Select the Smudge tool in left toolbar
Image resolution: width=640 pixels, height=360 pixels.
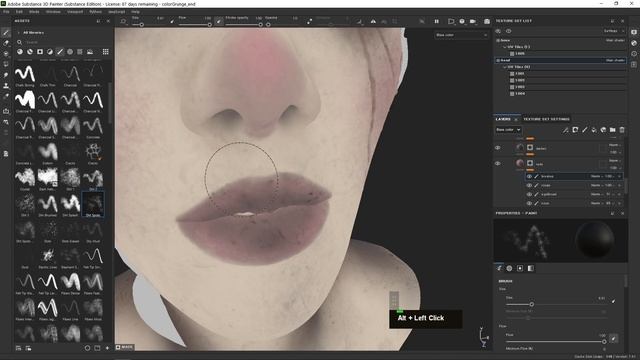(x=6, y=75)
